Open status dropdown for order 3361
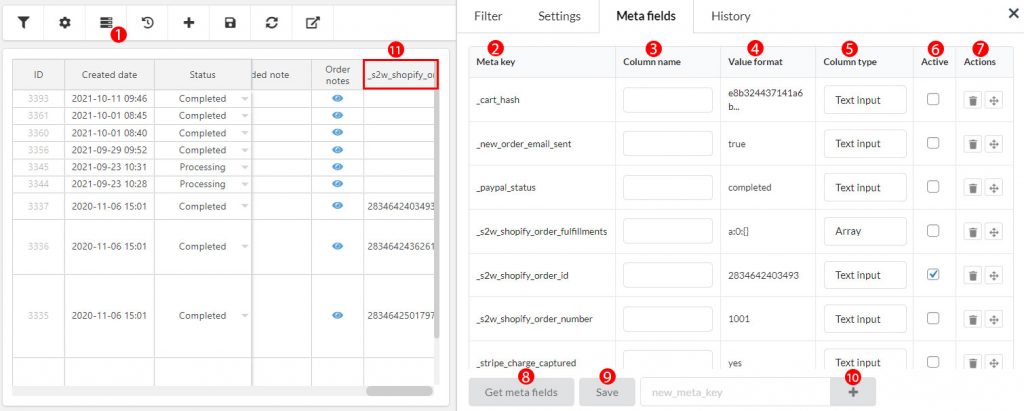 (x=245, y=116)
